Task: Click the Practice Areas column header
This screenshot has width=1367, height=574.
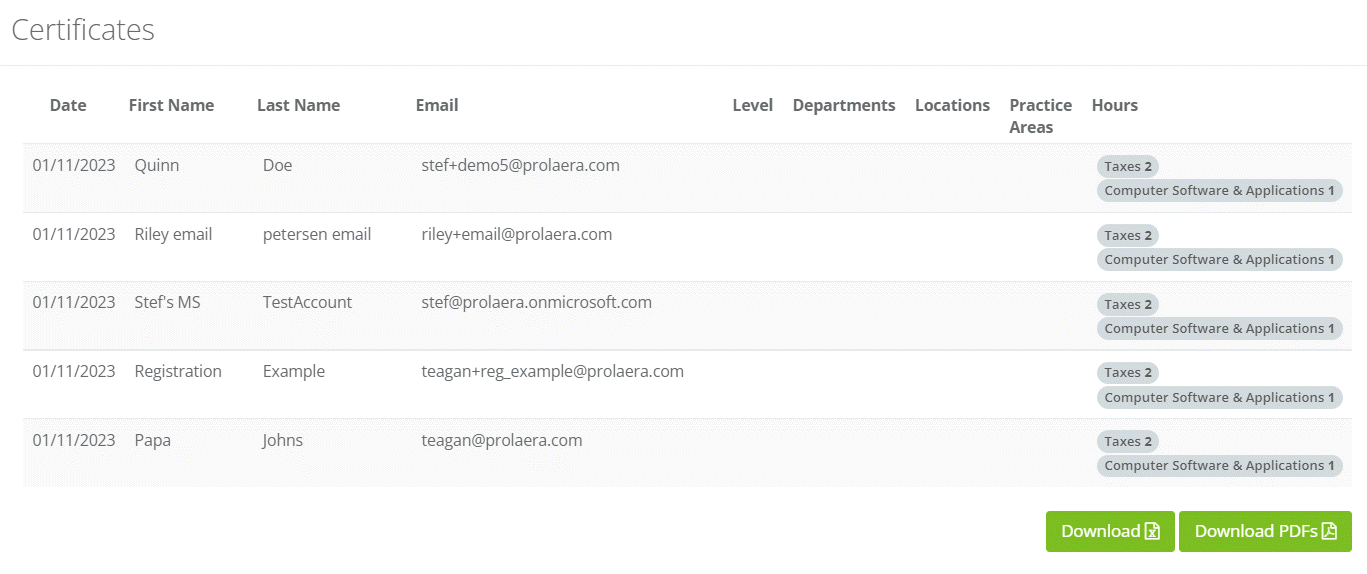Action: 1040,116
